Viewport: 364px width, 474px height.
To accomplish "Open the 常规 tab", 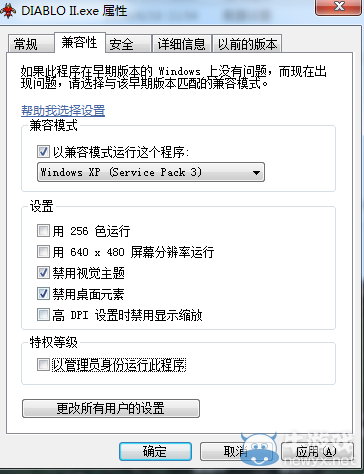I will coord(30,44).
